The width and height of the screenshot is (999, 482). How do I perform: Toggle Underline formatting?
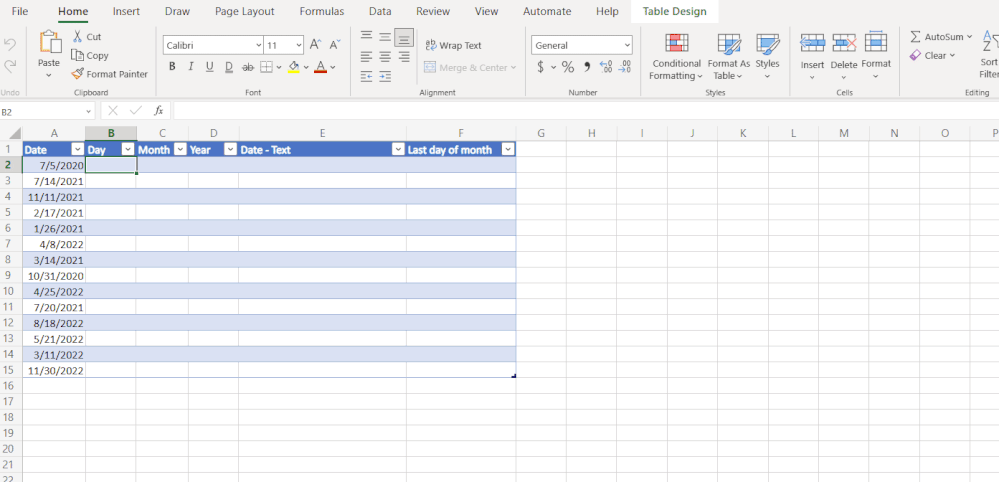click(209, 67)
